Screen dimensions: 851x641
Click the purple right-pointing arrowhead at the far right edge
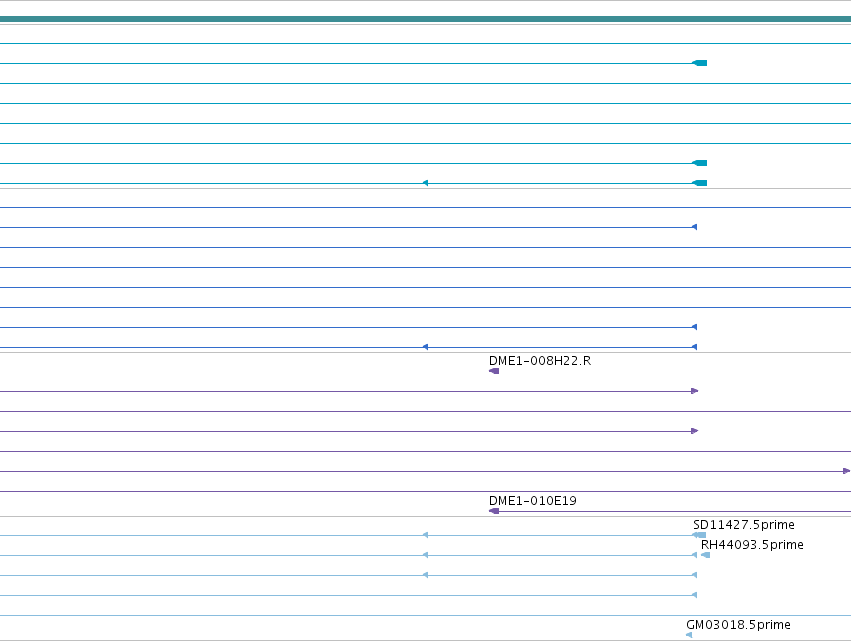(847, 471)
